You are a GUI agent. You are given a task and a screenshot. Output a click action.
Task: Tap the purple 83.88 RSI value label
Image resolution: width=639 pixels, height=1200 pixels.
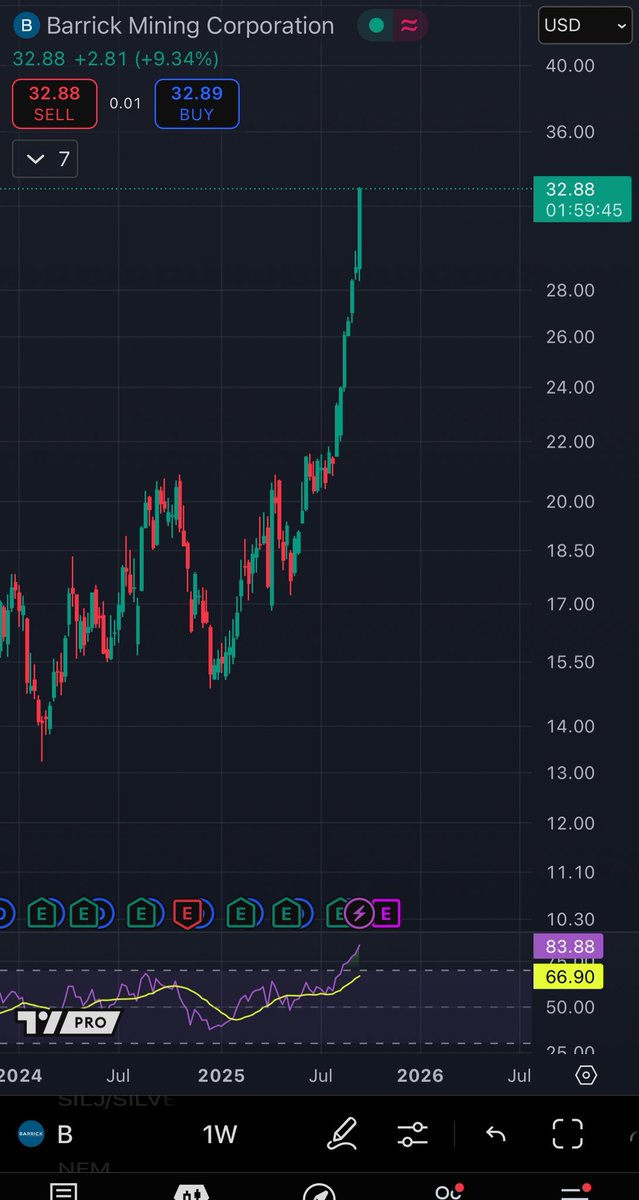tap(568, 948)
